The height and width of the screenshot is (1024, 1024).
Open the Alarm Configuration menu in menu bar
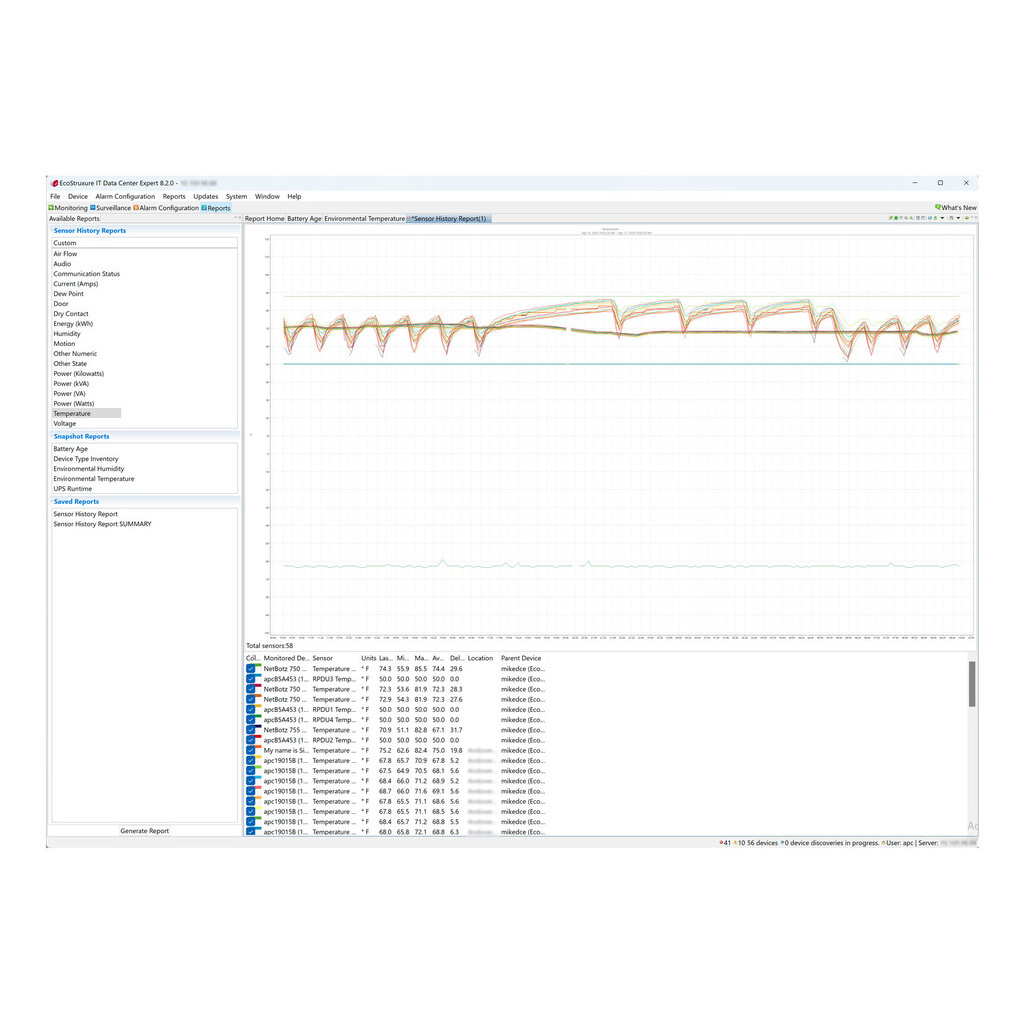click(125, 197)
